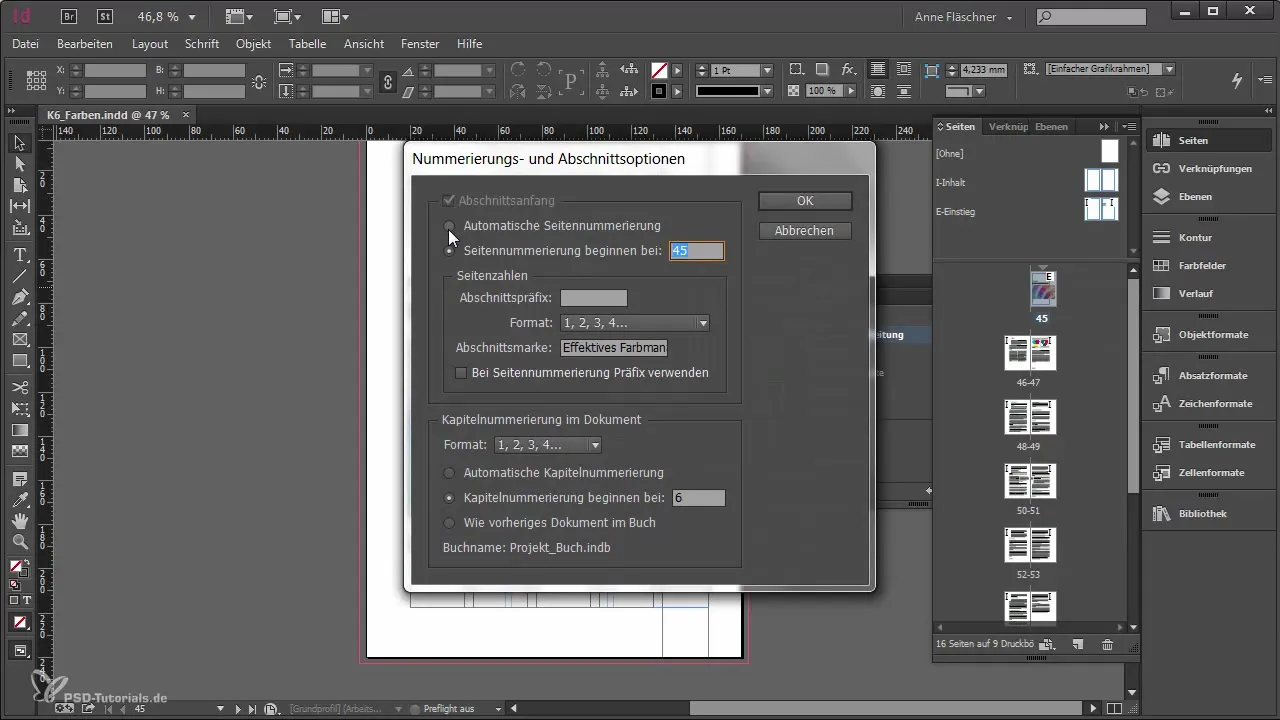
Task: Switch to Verknüpfungen tab in panel
Action: click(x=1008, y=127)
